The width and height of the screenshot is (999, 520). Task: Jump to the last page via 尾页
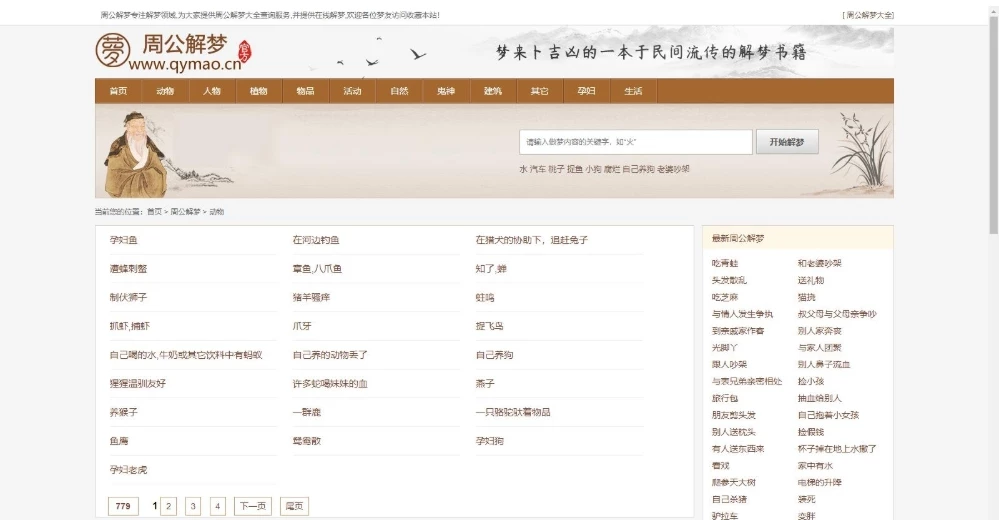point(294,506)
